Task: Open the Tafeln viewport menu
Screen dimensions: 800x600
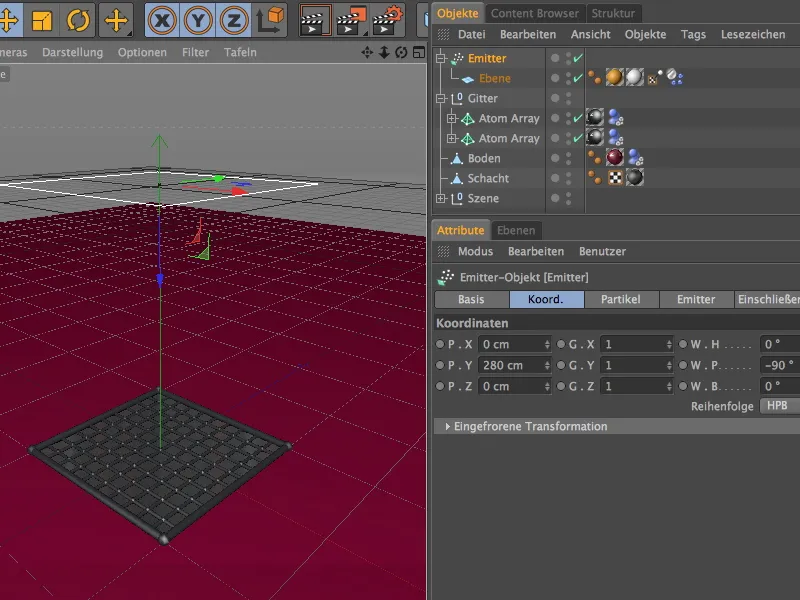Action: 240,52
